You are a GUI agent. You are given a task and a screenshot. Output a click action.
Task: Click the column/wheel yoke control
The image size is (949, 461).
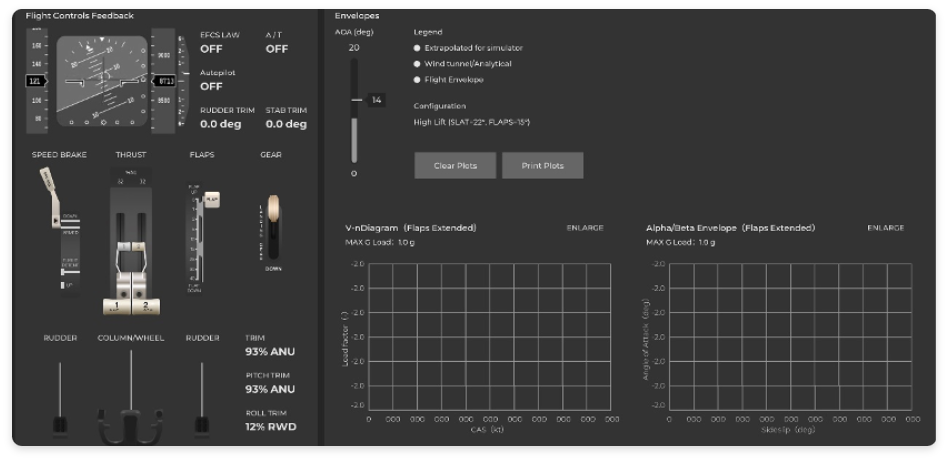point(130,425)
